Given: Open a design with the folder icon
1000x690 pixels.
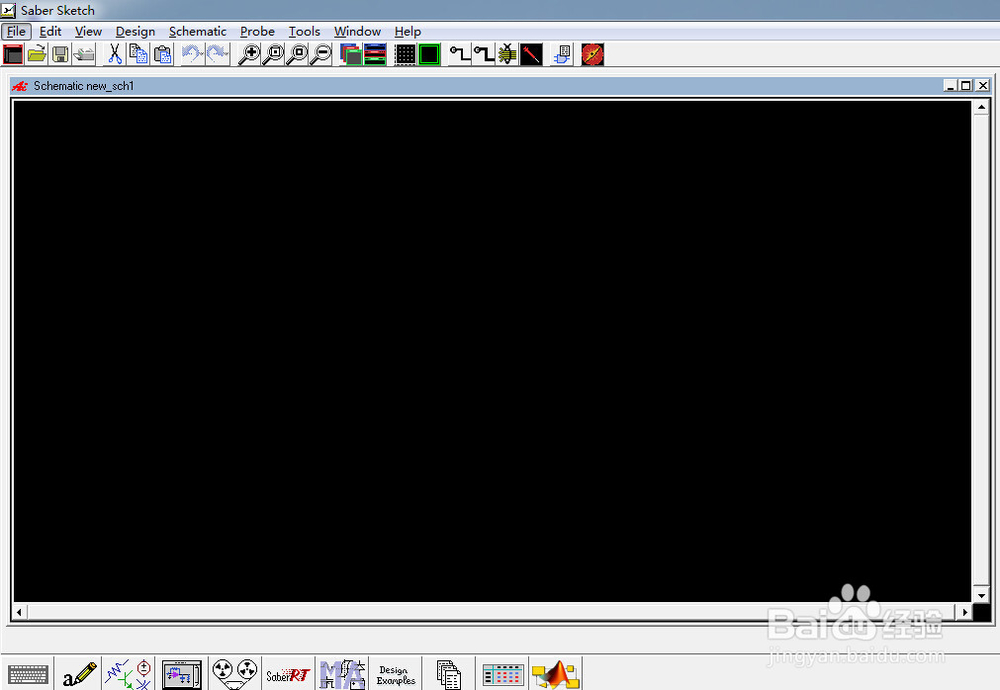Looking at the screenshot, I should tap(37, 54).
